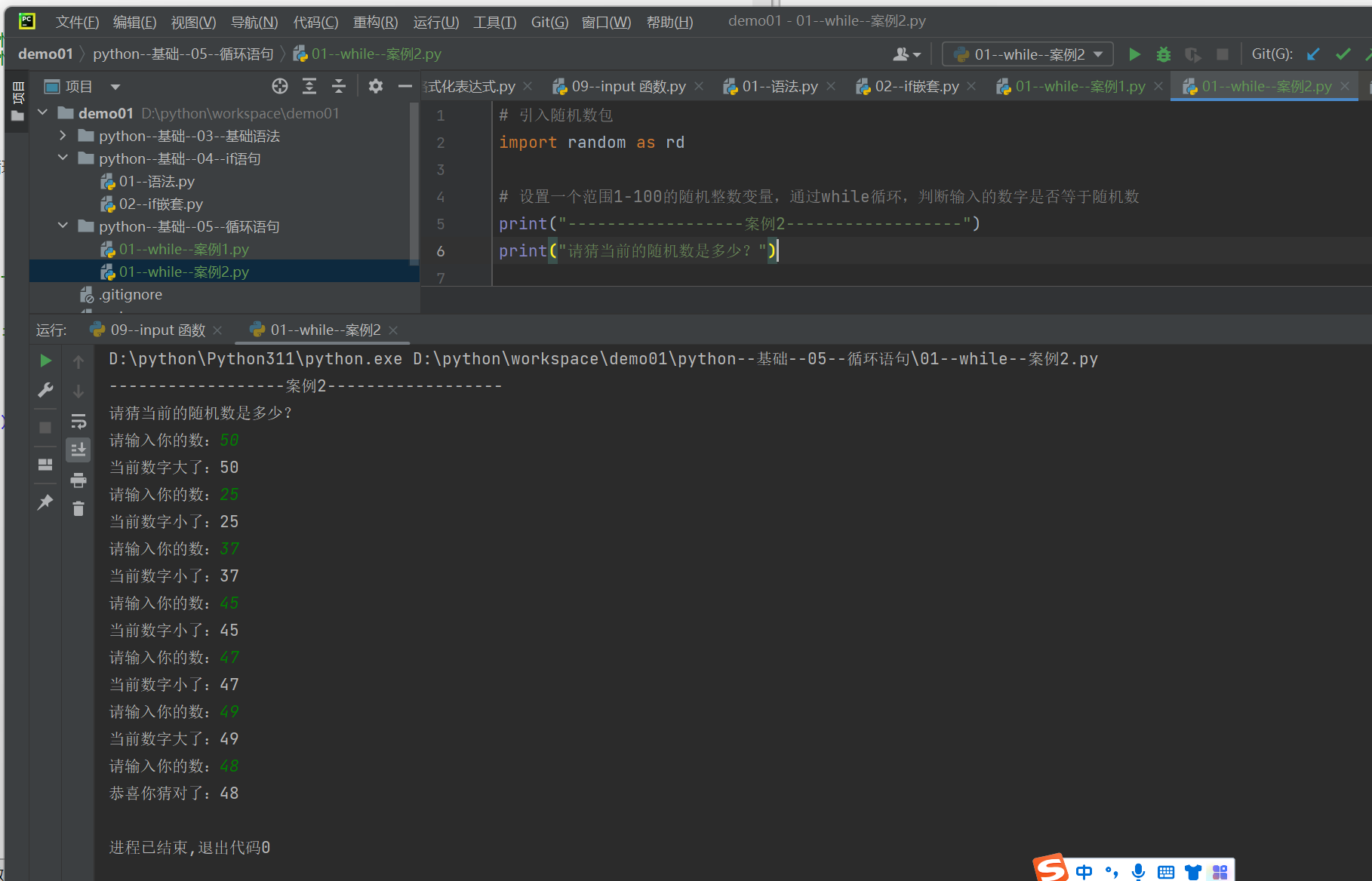The image size is (1372, 881).
Task: Close the 01--while--案例2 run tab
Action: pos(393,330)
